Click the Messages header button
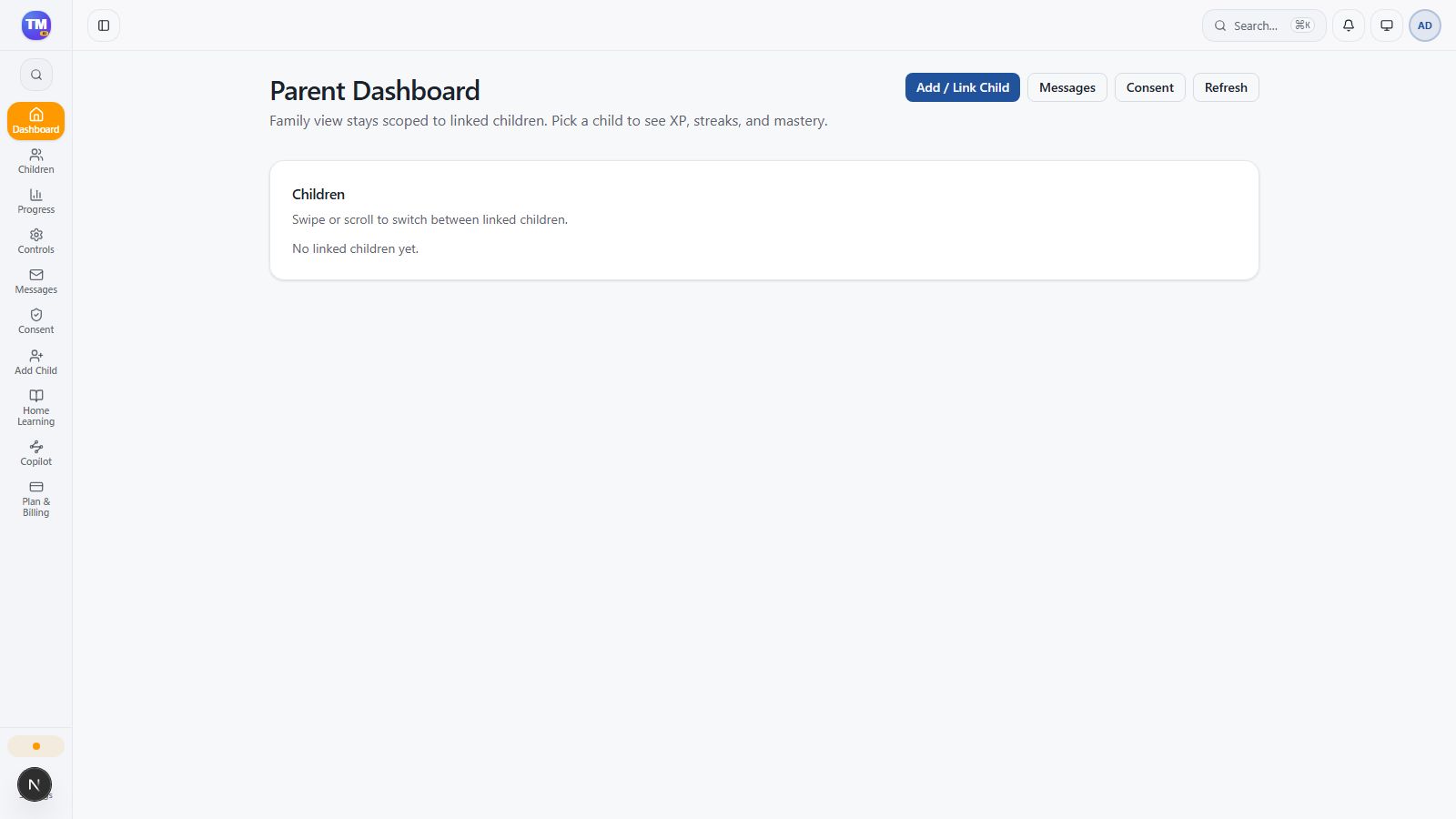The height and width of the screenshot is (819, 1456). (1067, 87)
